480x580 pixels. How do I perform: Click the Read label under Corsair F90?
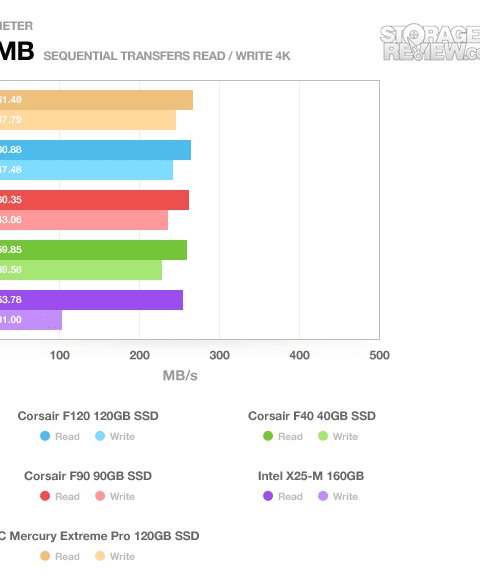(x=67, y=496)
